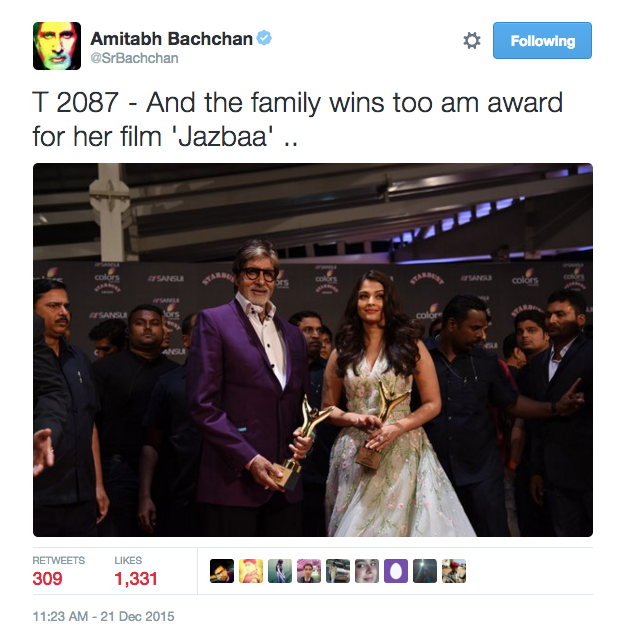This screenshot has width=622, height=635.
Task: Open Amitabh Bachchan's colorful profile picture
Action: click(x=57, y=46)
